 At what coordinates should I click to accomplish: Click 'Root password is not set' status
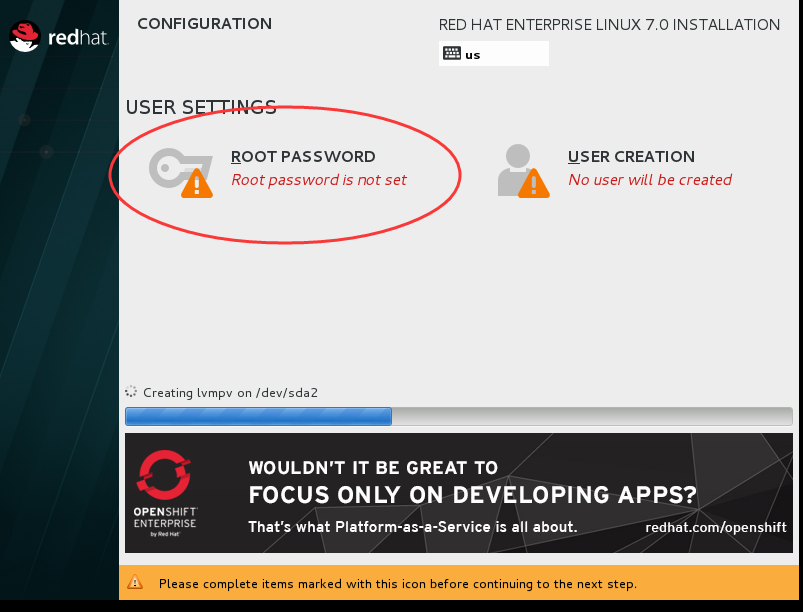point(319,180)
